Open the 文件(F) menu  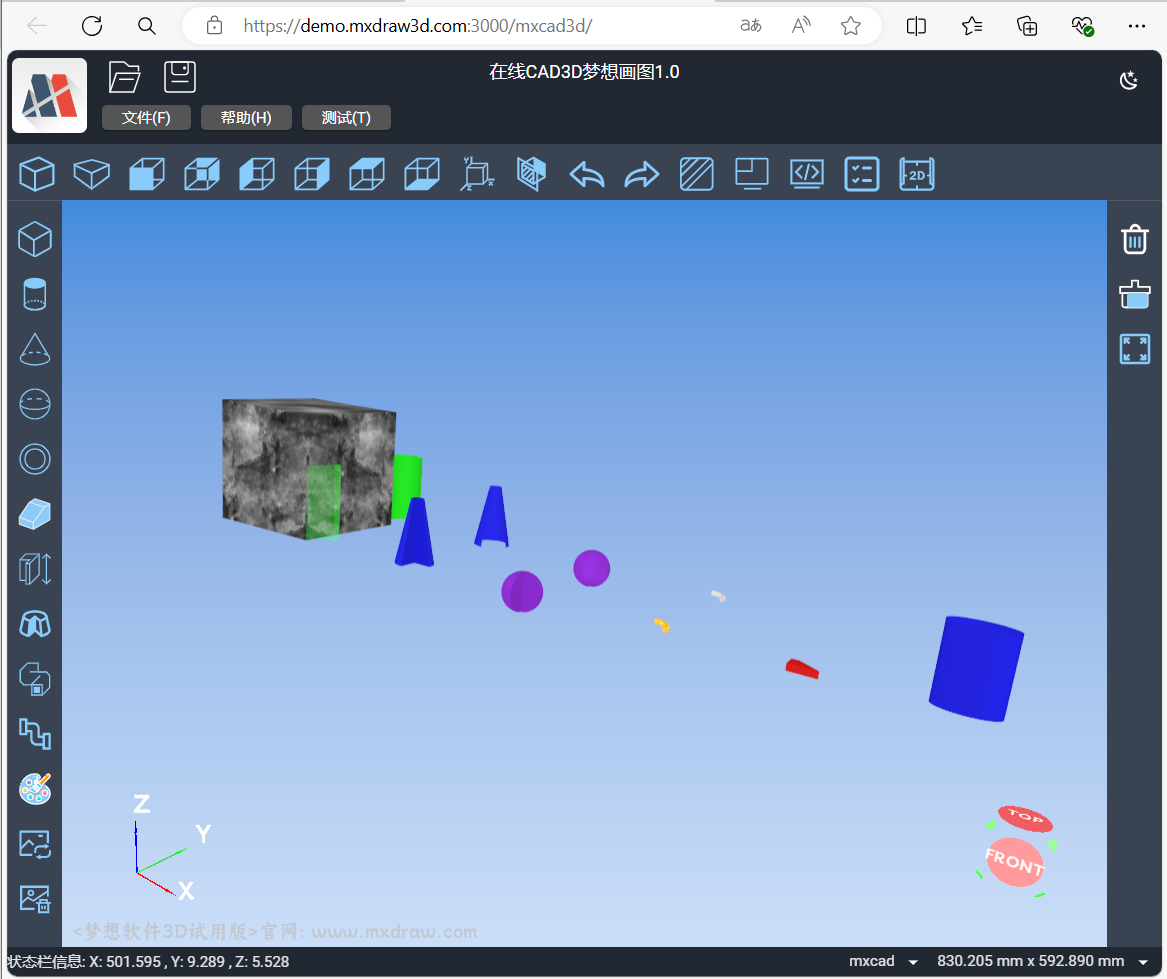[x=146, y=118]
